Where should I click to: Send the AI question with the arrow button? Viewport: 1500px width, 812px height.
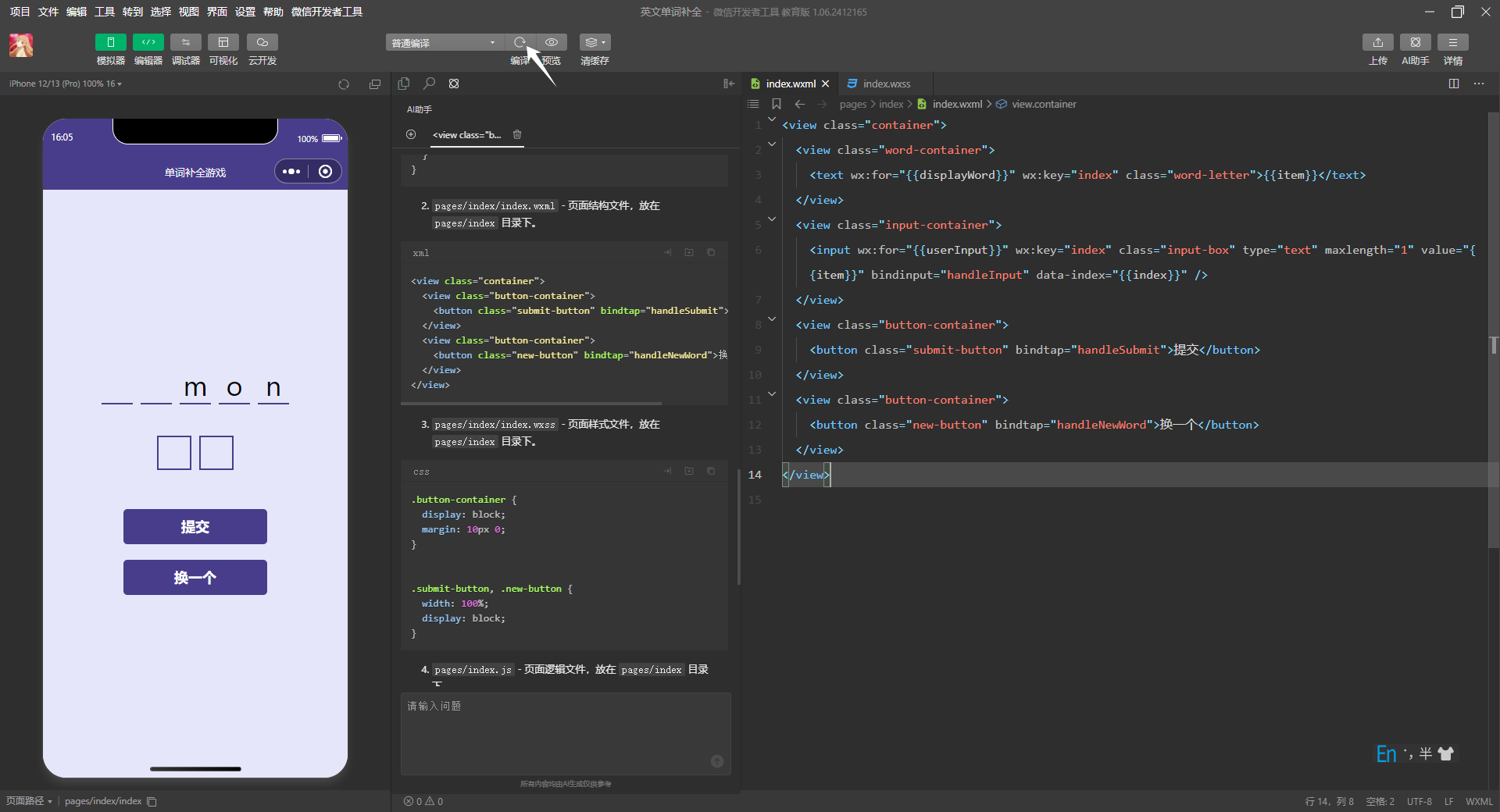[x=717, y=761]
